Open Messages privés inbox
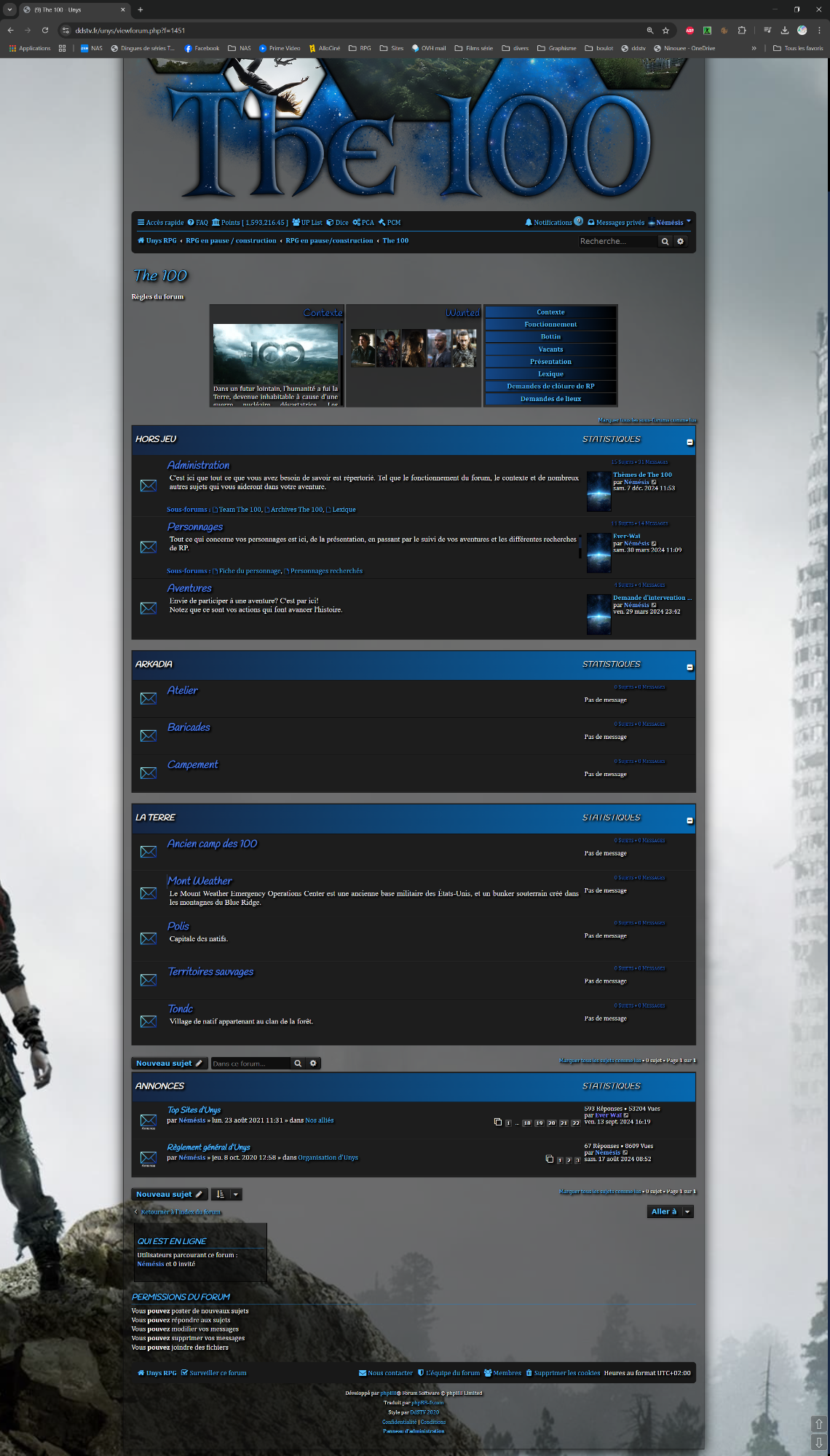Screen dimensions: 830x1456 (x=616, y=223)
